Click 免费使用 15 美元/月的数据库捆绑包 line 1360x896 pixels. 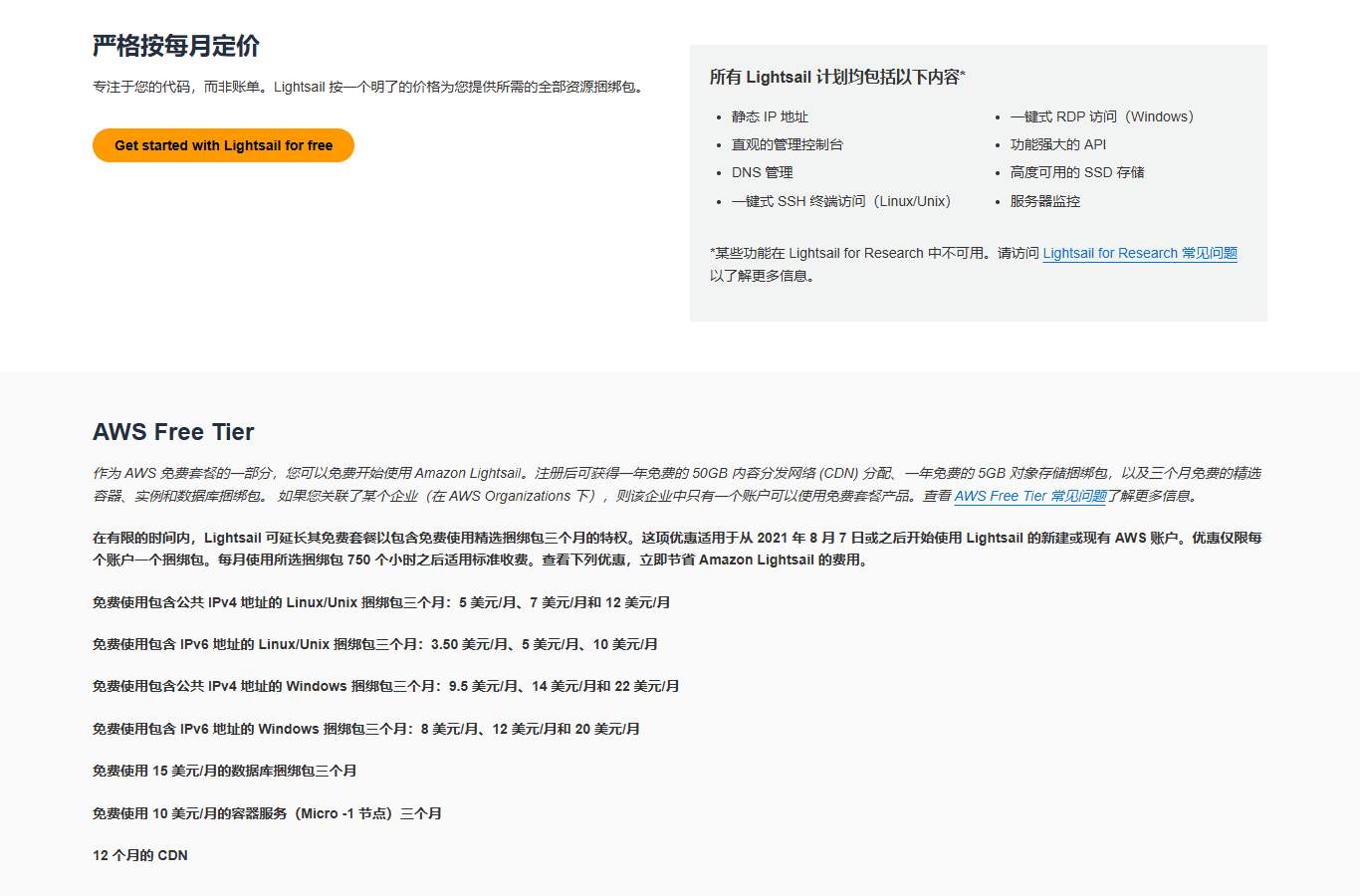click(225, 771)
